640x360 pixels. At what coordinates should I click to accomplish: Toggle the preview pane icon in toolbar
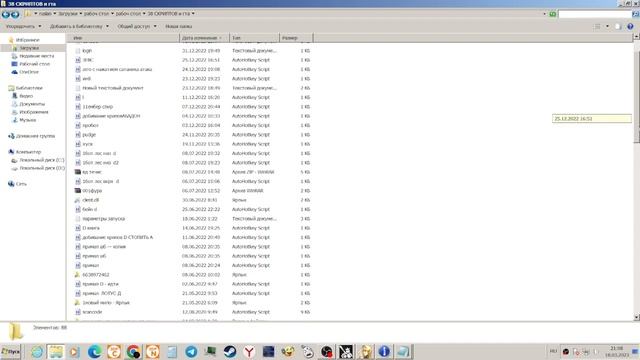point(618,26)
